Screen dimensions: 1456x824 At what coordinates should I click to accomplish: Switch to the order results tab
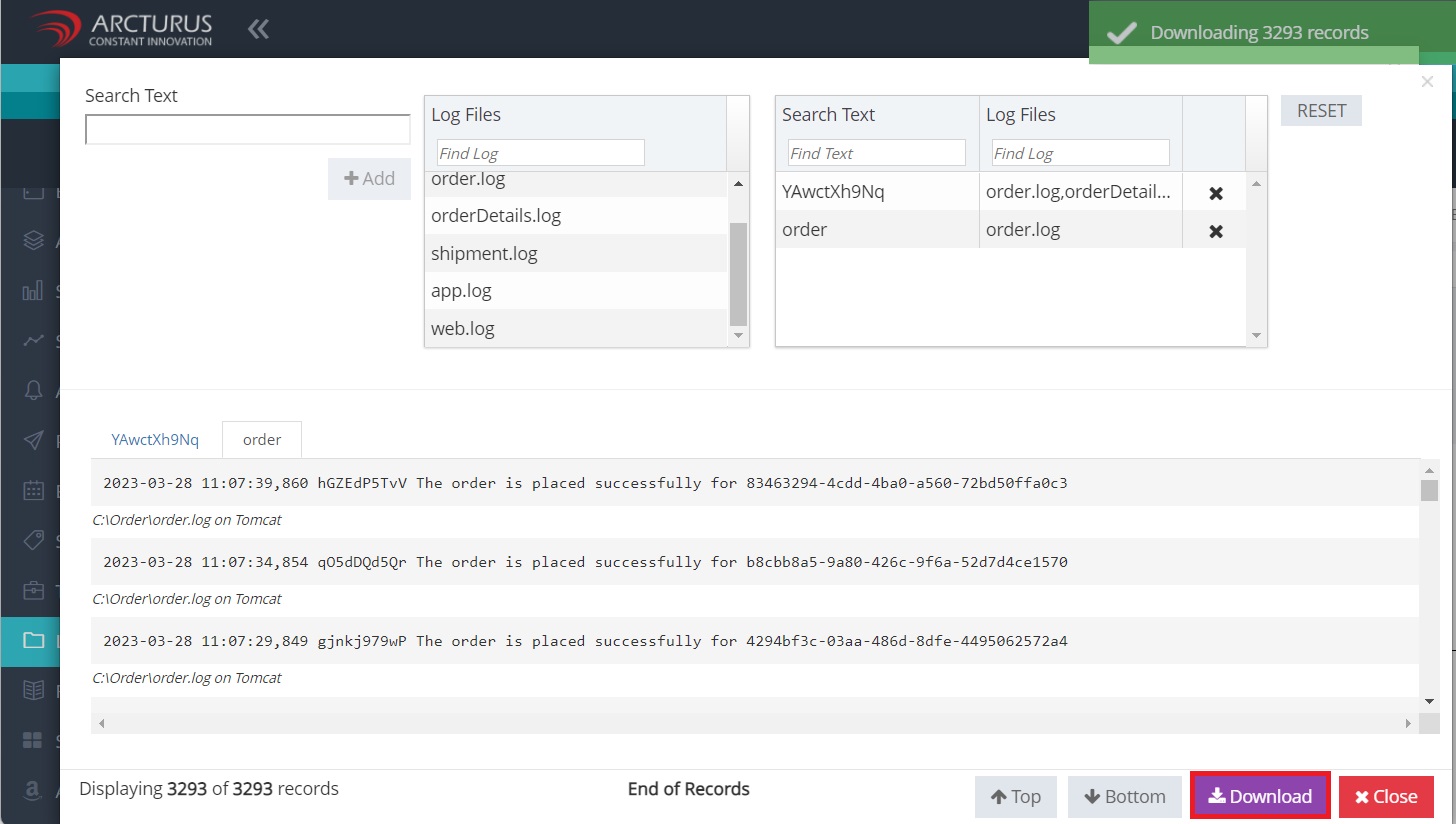(x=262, y=440)
